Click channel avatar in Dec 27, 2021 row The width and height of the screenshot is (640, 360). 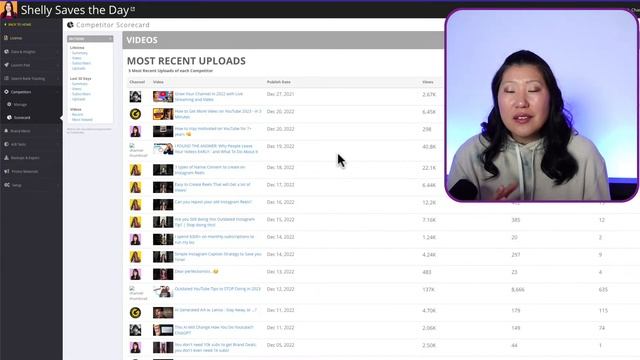click(135, 97)
